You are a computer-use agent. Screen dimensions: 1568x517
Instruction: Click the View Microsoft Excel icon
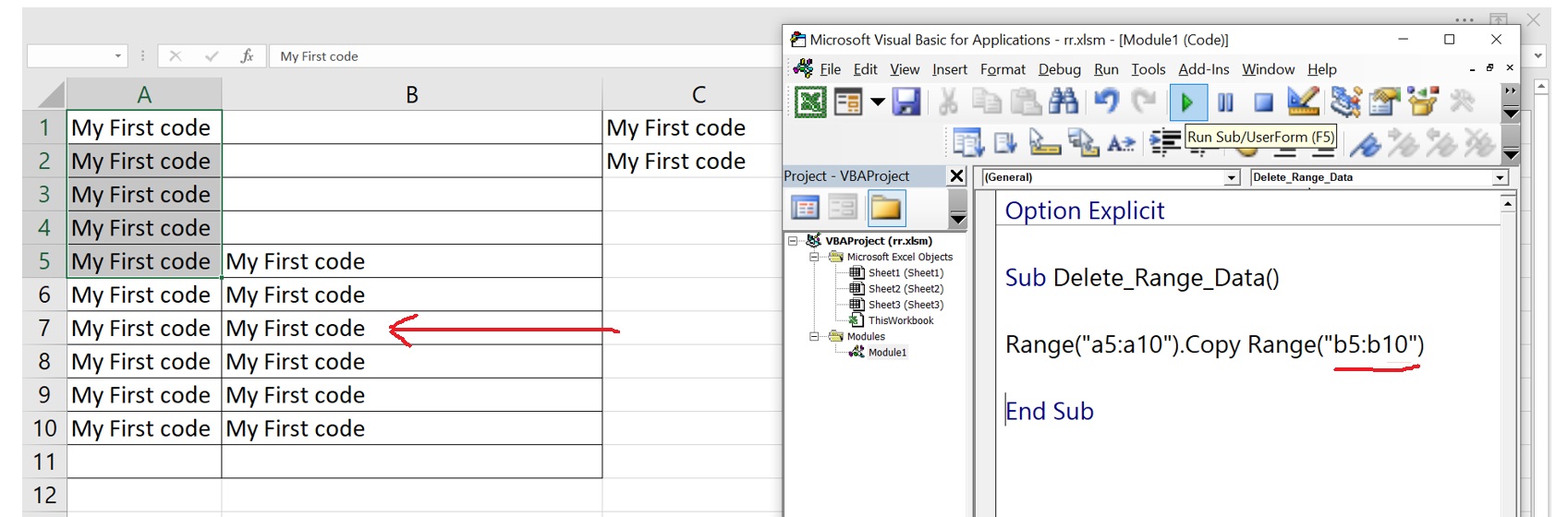coord(810,102)
